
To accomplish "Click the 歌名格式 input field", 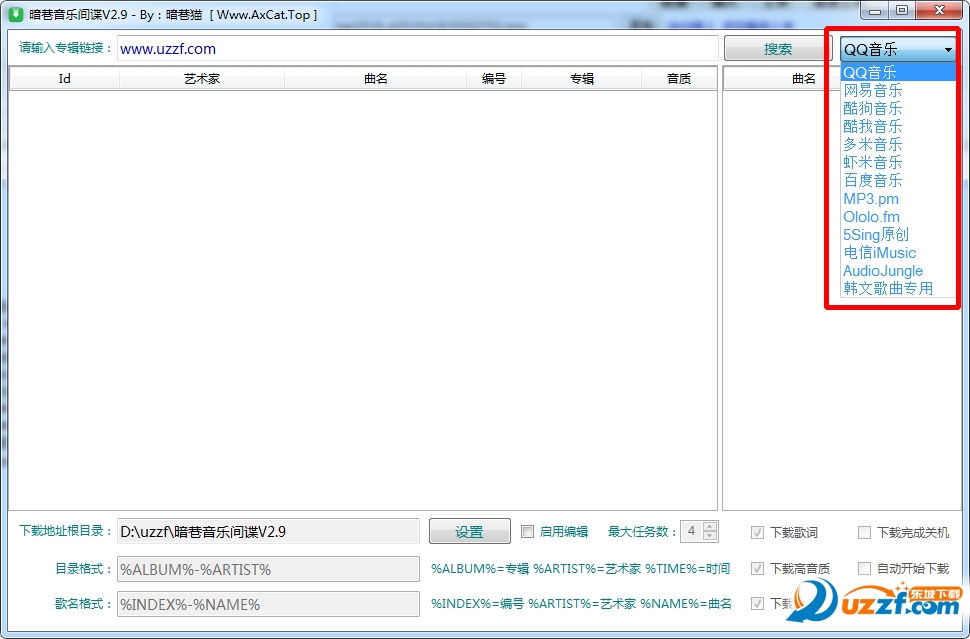I will [x=268, y=604].
